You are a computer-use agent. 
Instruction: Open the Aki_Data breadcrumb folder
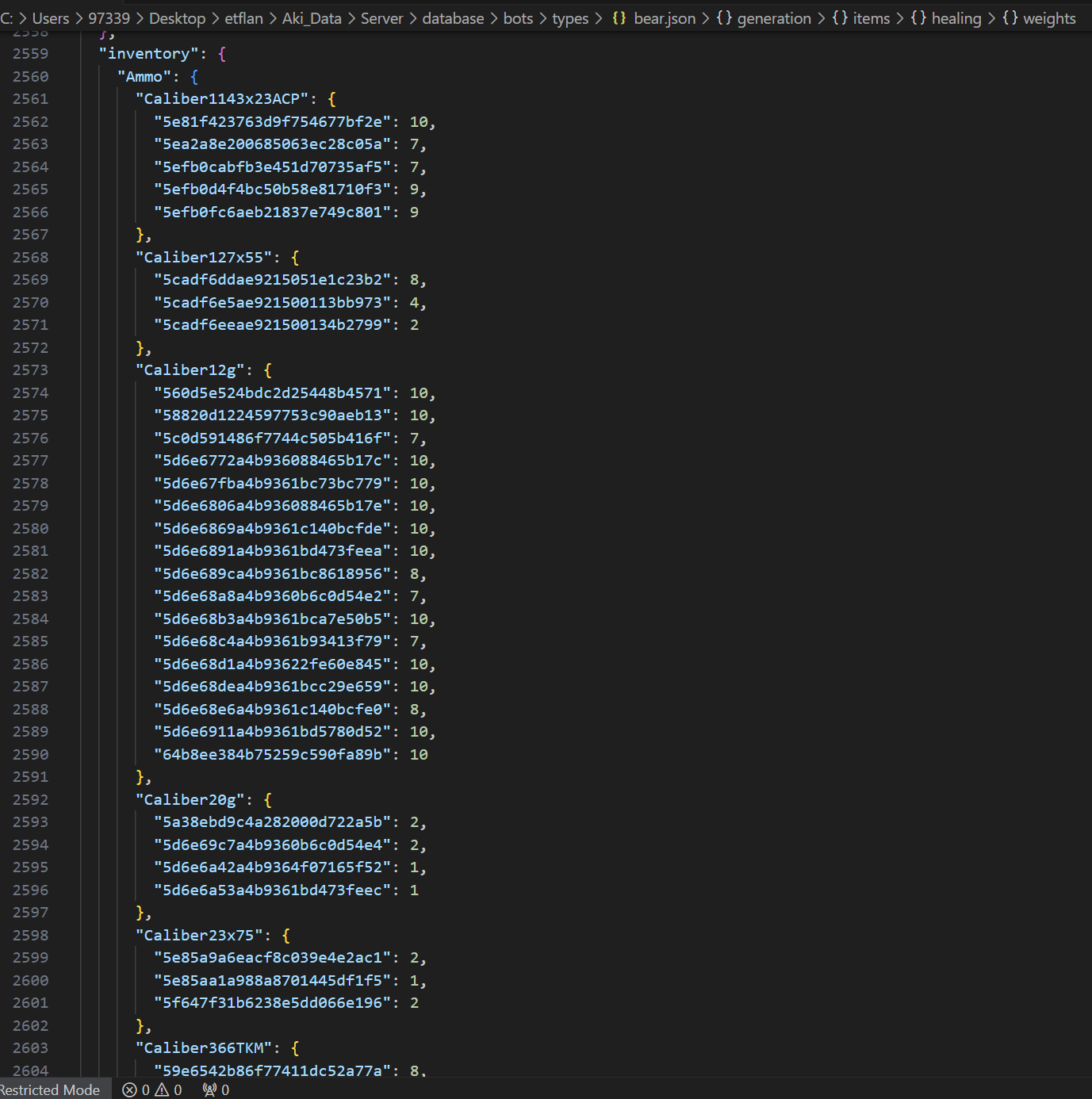[312, 18]
